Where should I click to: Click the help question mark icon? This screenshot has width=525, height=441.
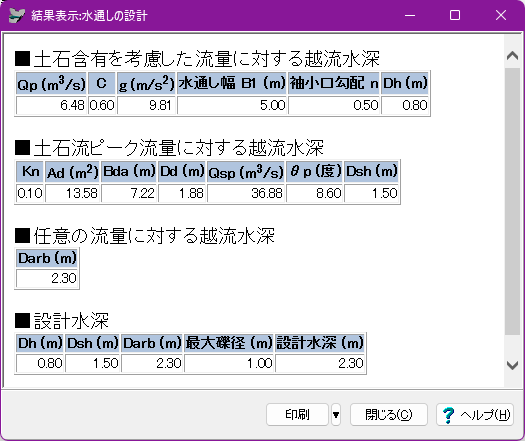click(x=448, y=415)
